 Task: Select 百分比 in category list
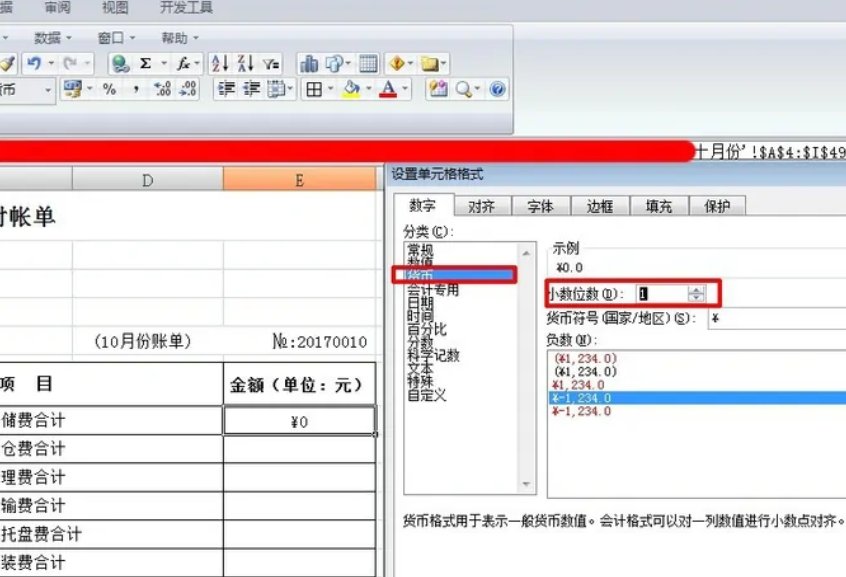[x=427, y=329]
